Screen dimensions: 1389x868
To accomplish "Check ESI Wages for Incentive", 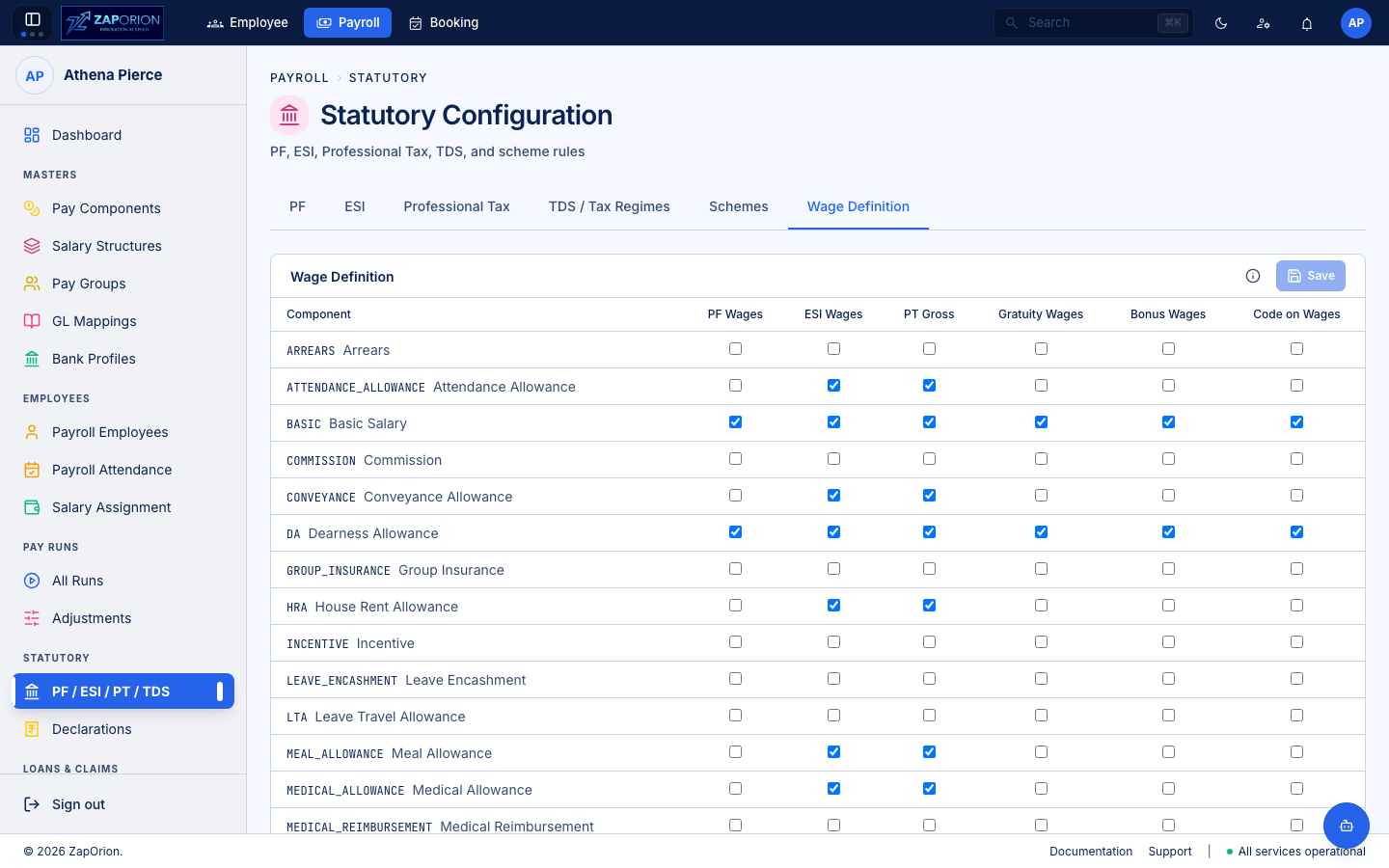I will pos(834,642).
